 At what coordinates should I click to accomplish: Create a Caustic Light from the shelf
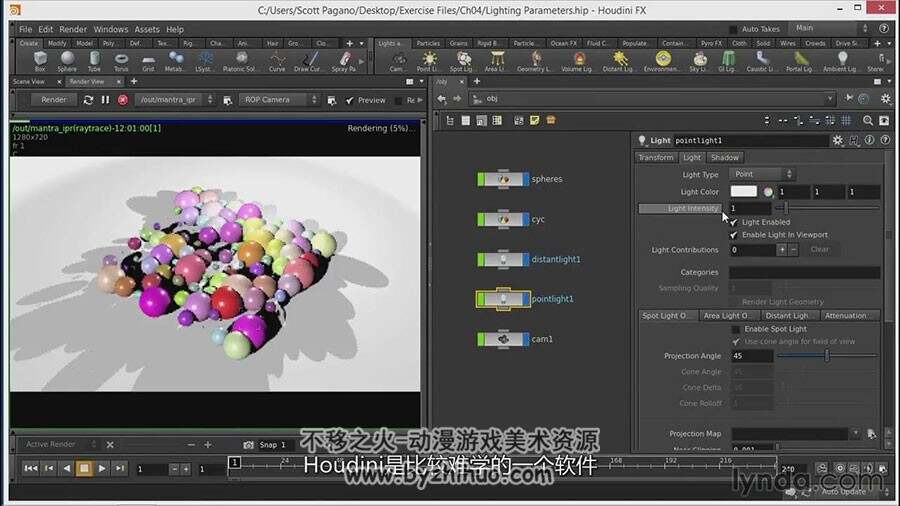[x=761, y=61]
